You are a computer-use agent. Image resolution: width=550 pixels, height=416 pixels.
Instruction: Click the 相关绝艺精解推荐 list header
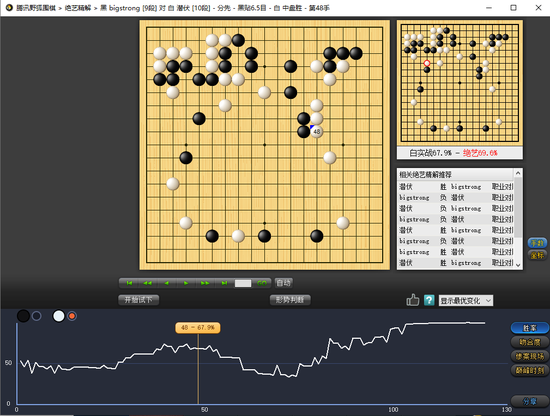pyautogui.click(x=456, y=174)
